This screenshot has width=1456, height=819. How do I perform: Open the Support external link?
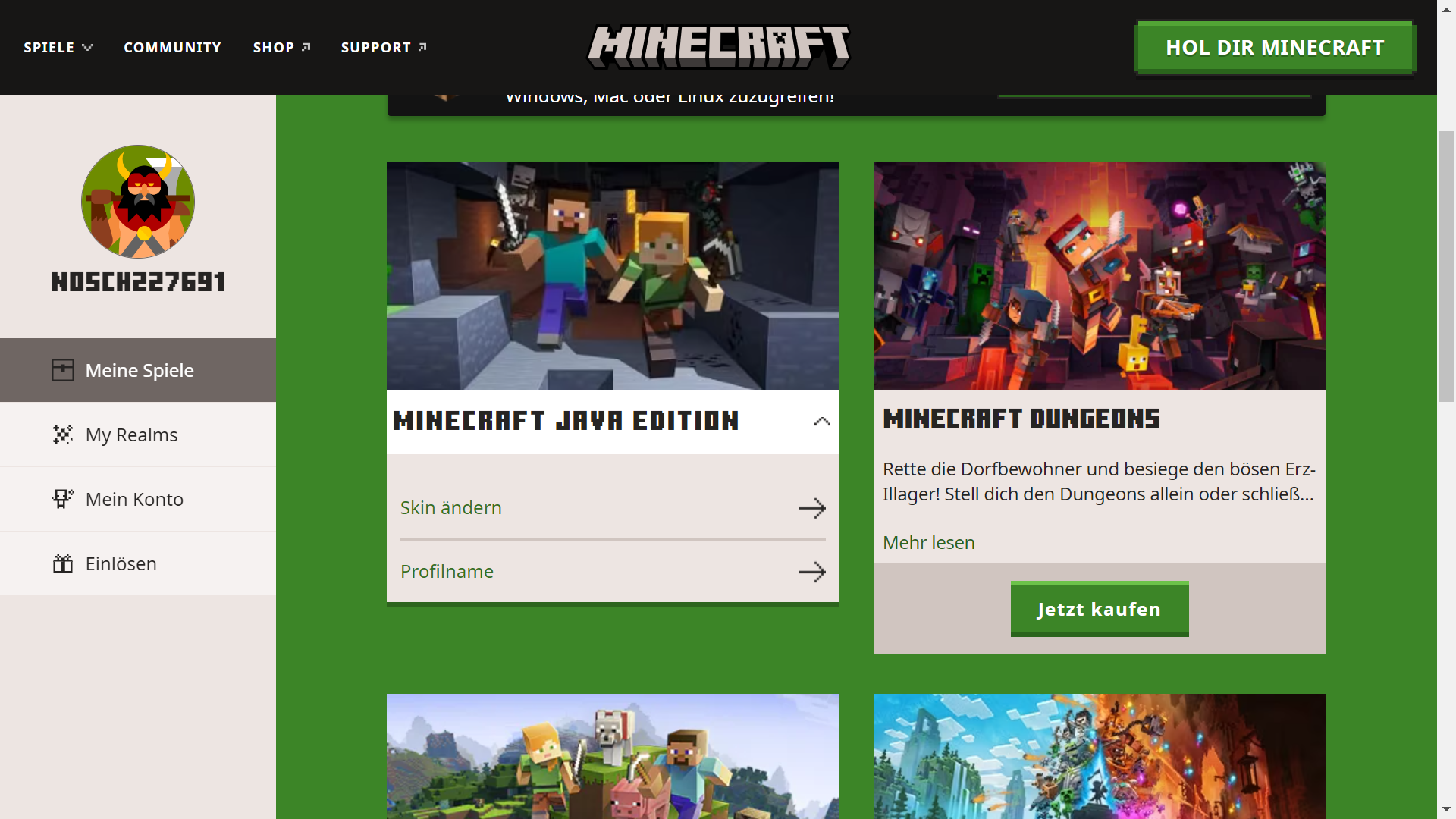(384, 47)
